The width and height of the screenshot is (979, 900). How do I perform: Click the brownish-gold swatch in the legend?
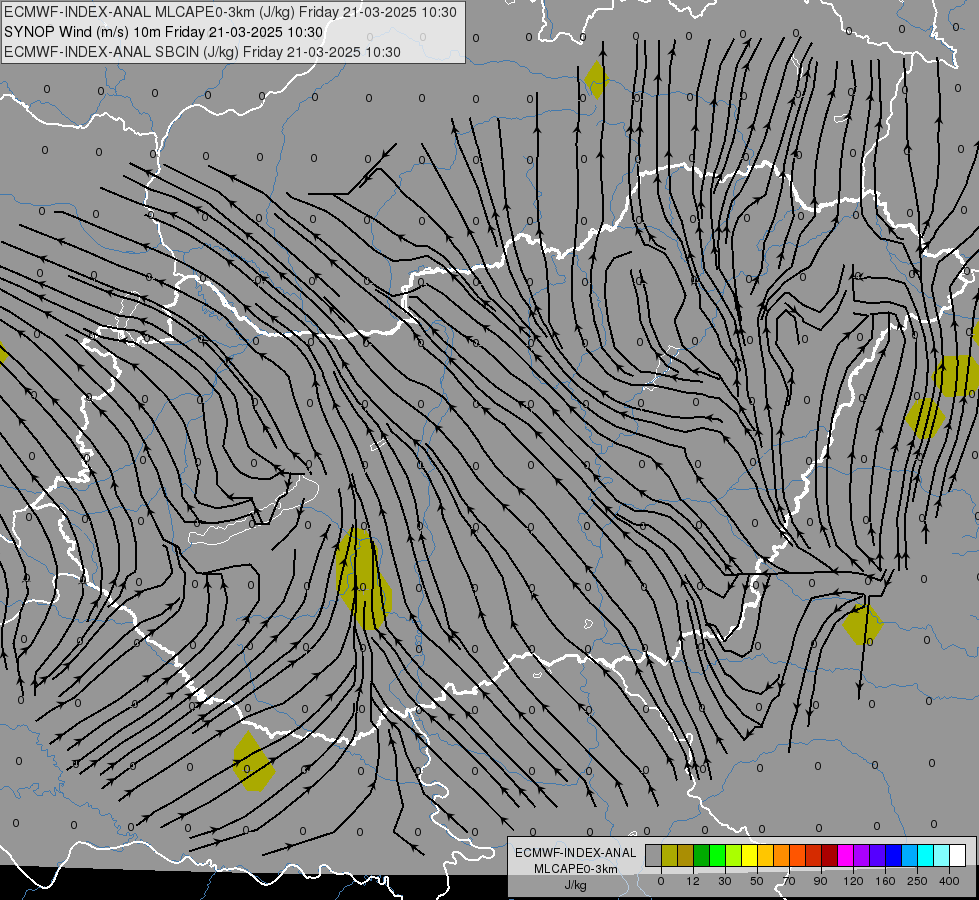[x=686, y=855]
